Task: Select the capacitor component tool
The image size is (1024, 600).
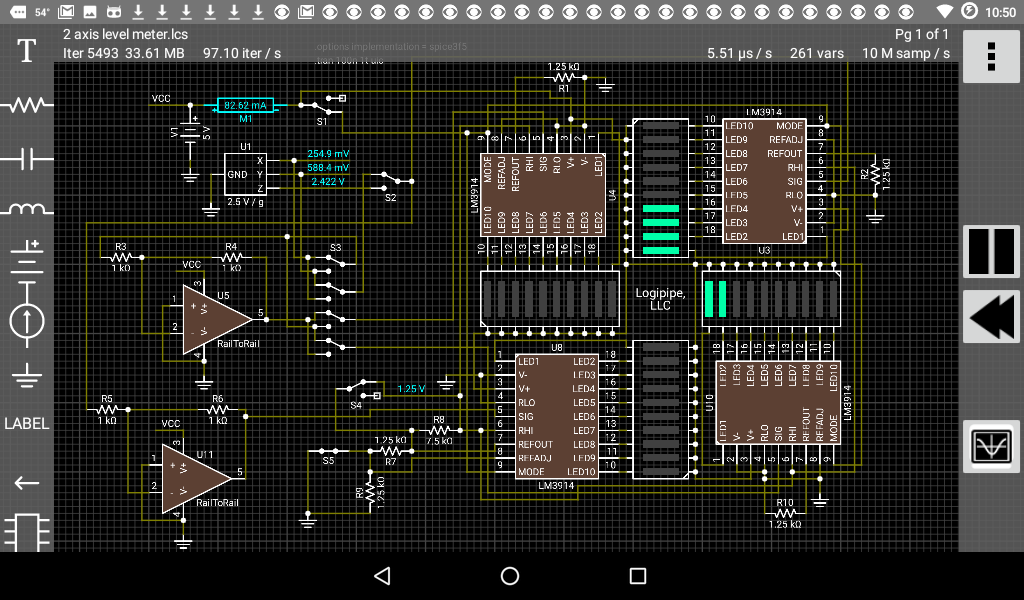Action: tap(26, 158)
